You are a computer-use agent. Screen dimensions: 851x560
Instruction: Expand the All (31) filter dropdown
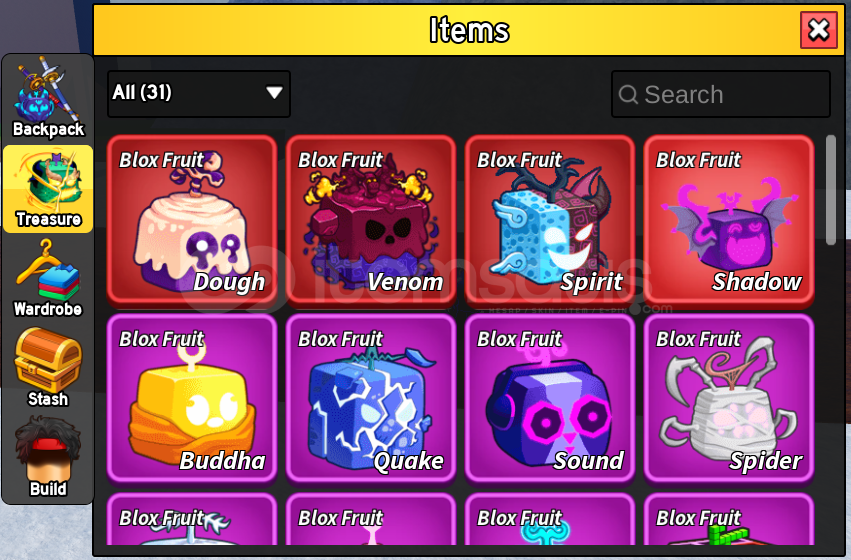coord(199,93)
